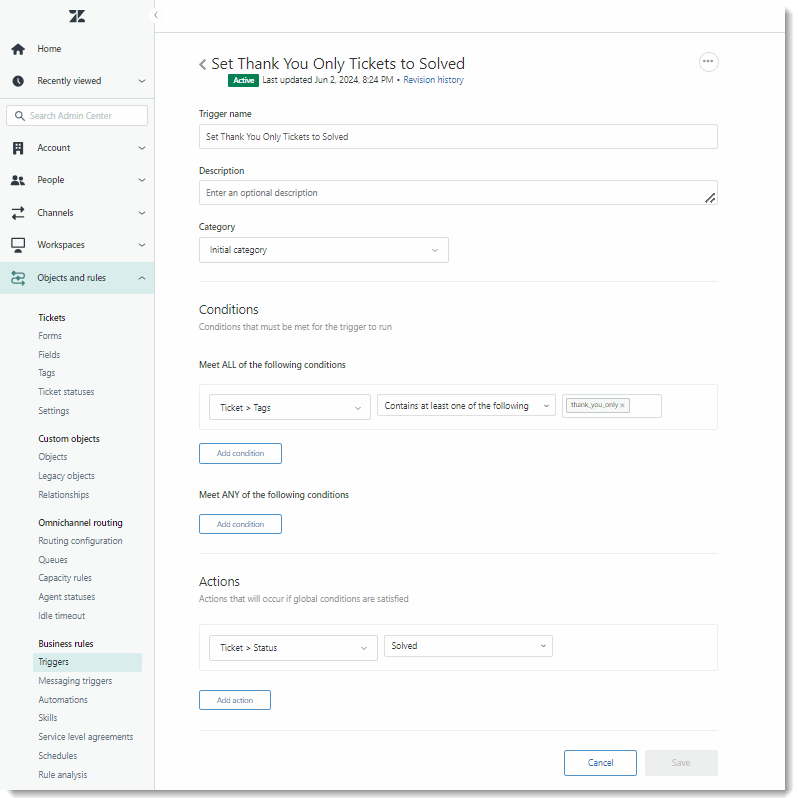Focus the Description text field
Viewport: 798px width, 798px height.
pos(458,193)
